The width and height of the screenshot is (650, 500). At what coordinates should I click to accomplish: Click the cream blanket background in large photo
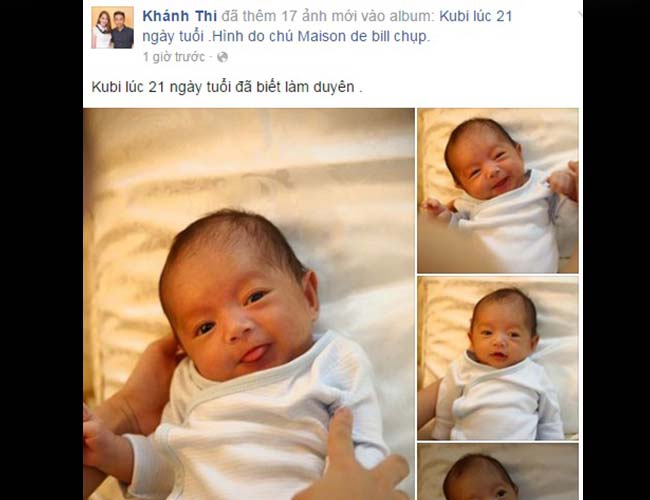249,166
